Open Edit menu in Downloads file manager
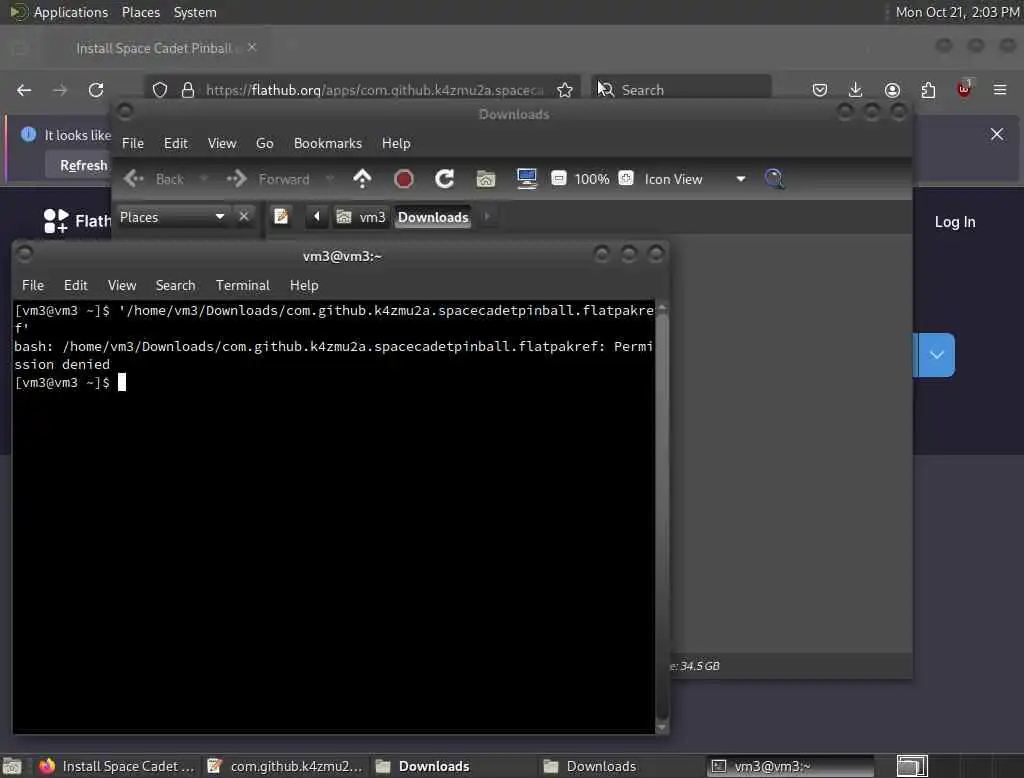The image size is (1024, 778). (175, 143)
